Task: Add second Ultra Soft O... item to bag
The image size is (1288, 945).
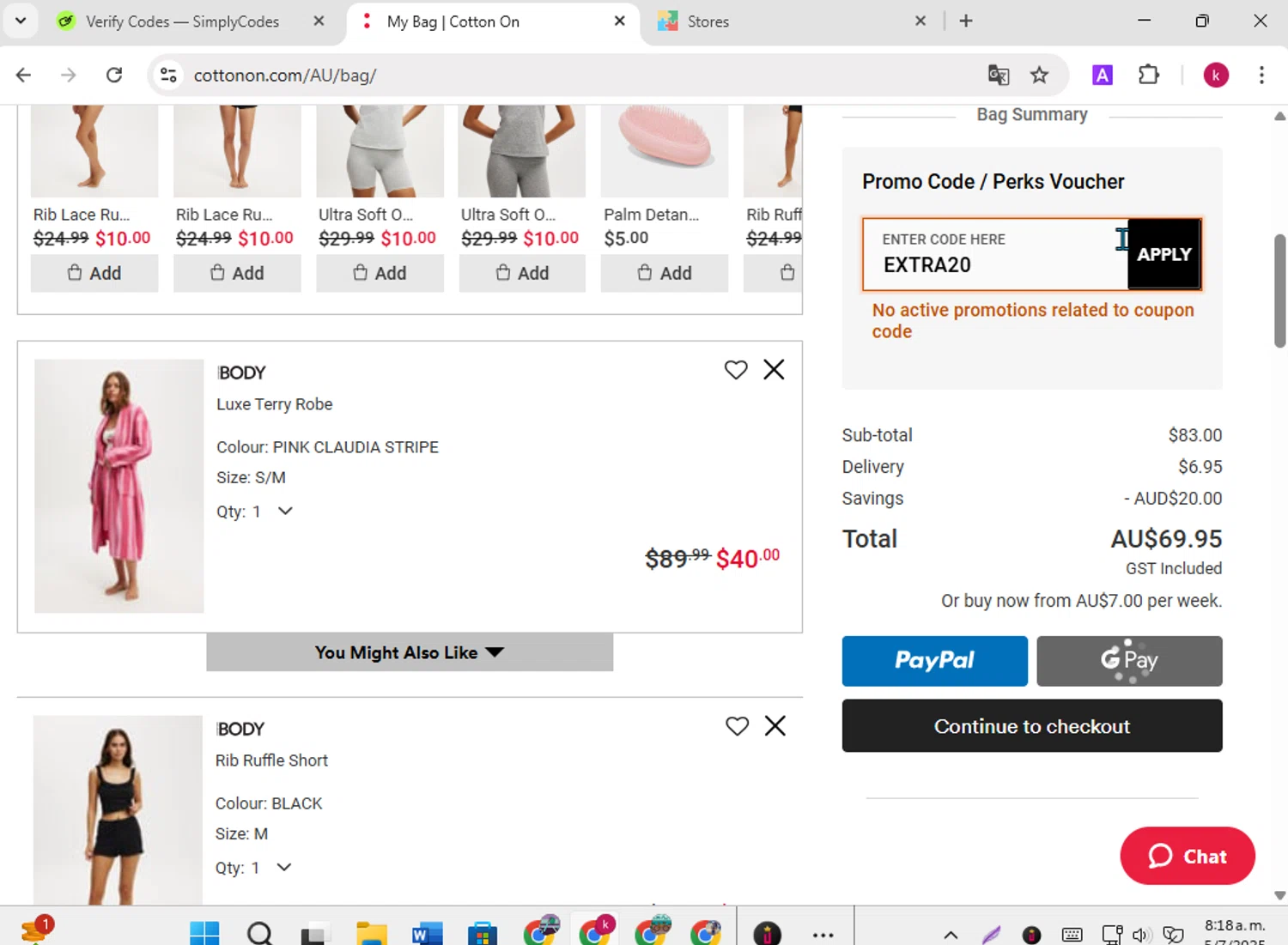Action: [522, 273]
